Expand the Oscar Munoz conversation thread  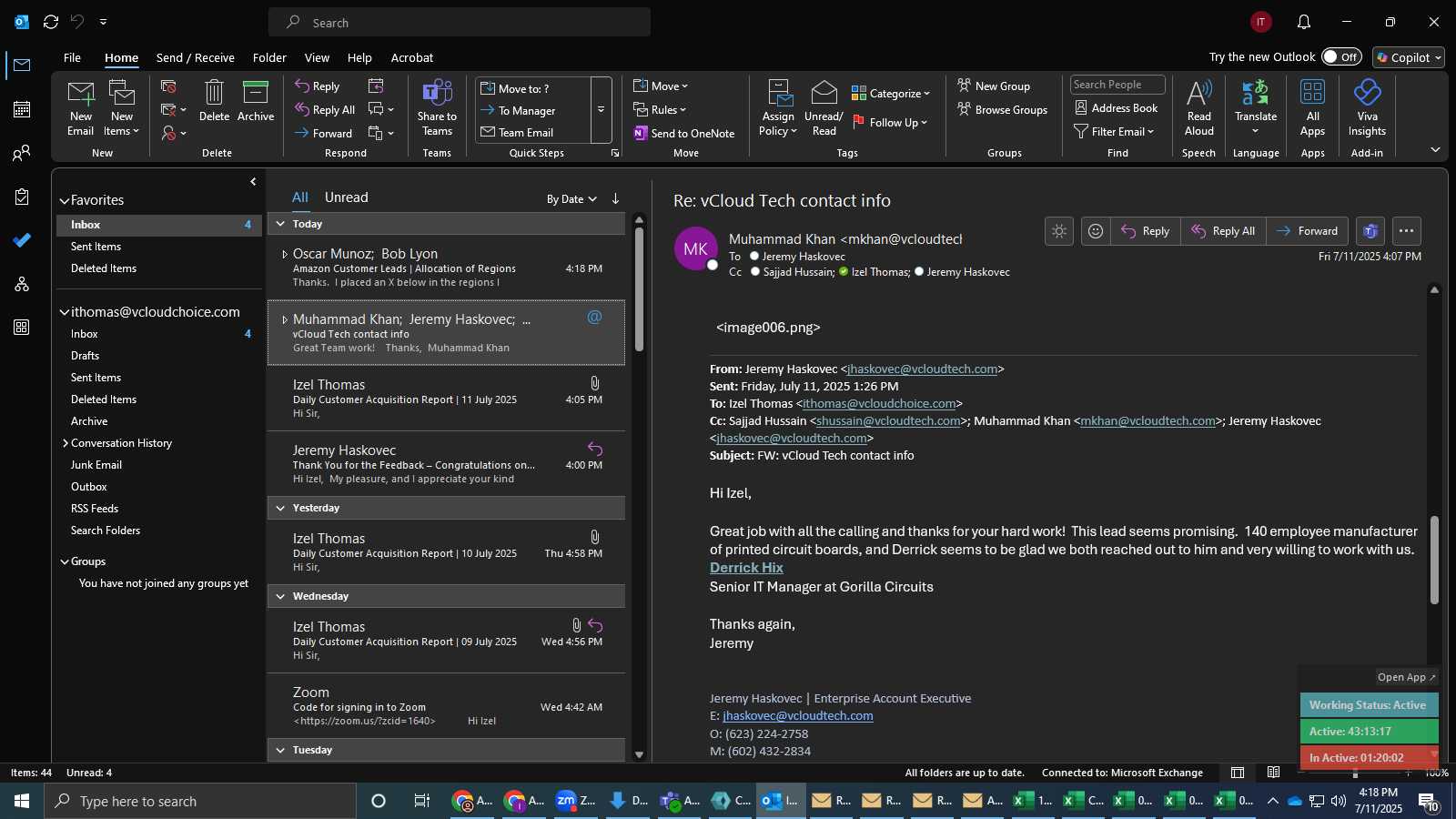pyautogui.click(x=285, y=254)
